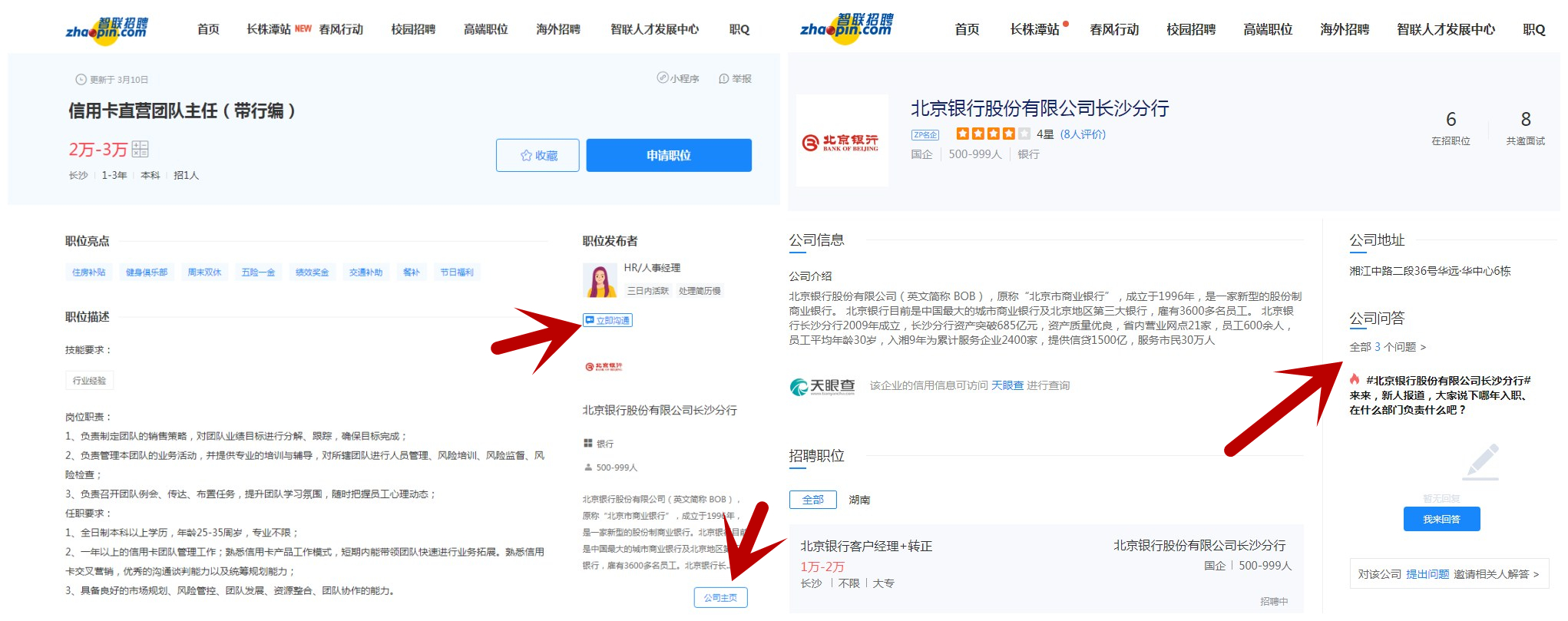Open the 天眼查 hyperlink in credit info text
The width and height of the screenshot is (1568, 621).
coord(1007,385)
